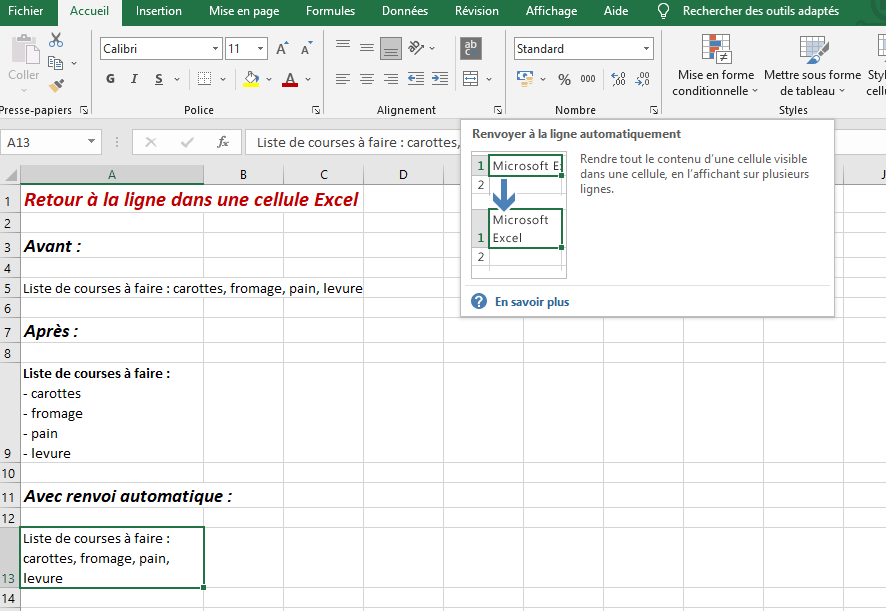Click Rechercher des outils adaptés search box
The height and width of the screenshot is (611, 886).
[x=761, y=11]
